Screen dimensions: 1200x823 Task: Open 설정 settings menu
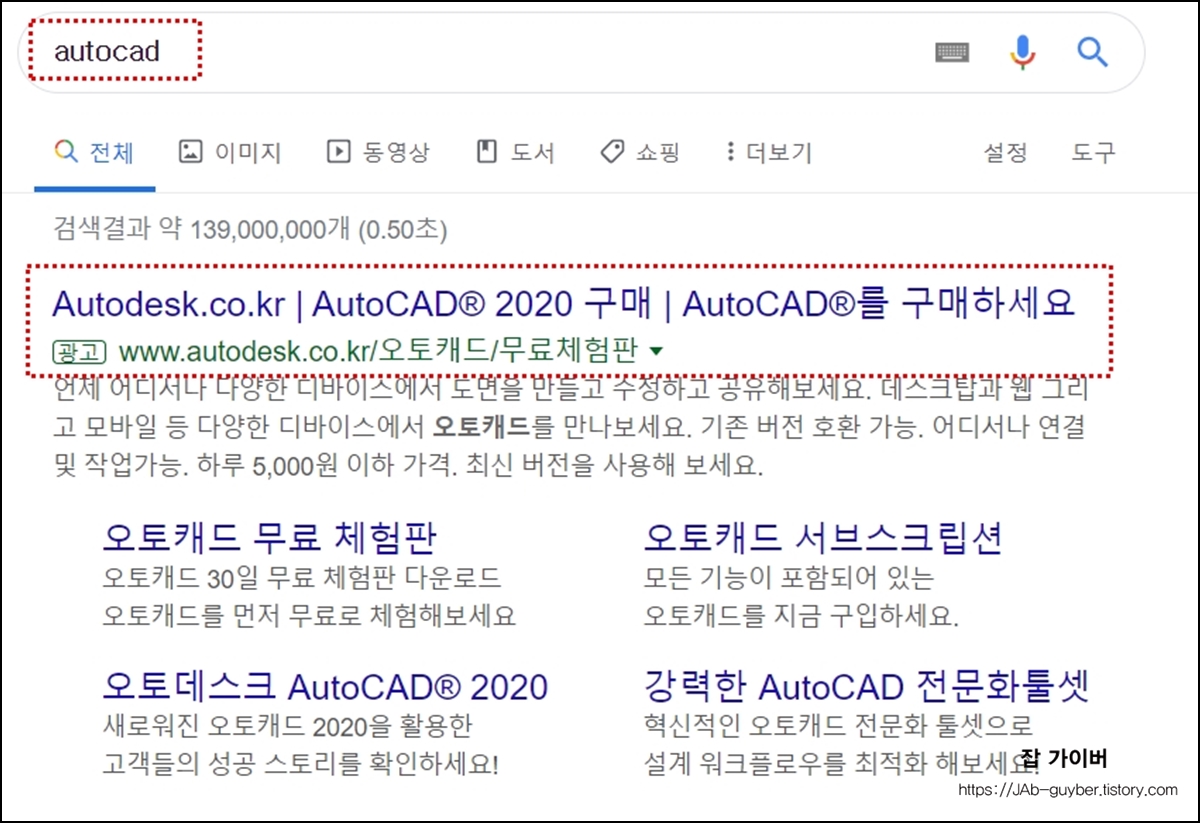point(1005,152)
